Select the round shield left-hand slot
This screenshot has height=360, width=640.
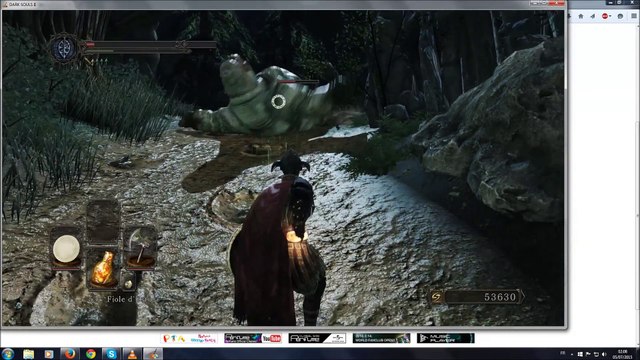[66, 249]
